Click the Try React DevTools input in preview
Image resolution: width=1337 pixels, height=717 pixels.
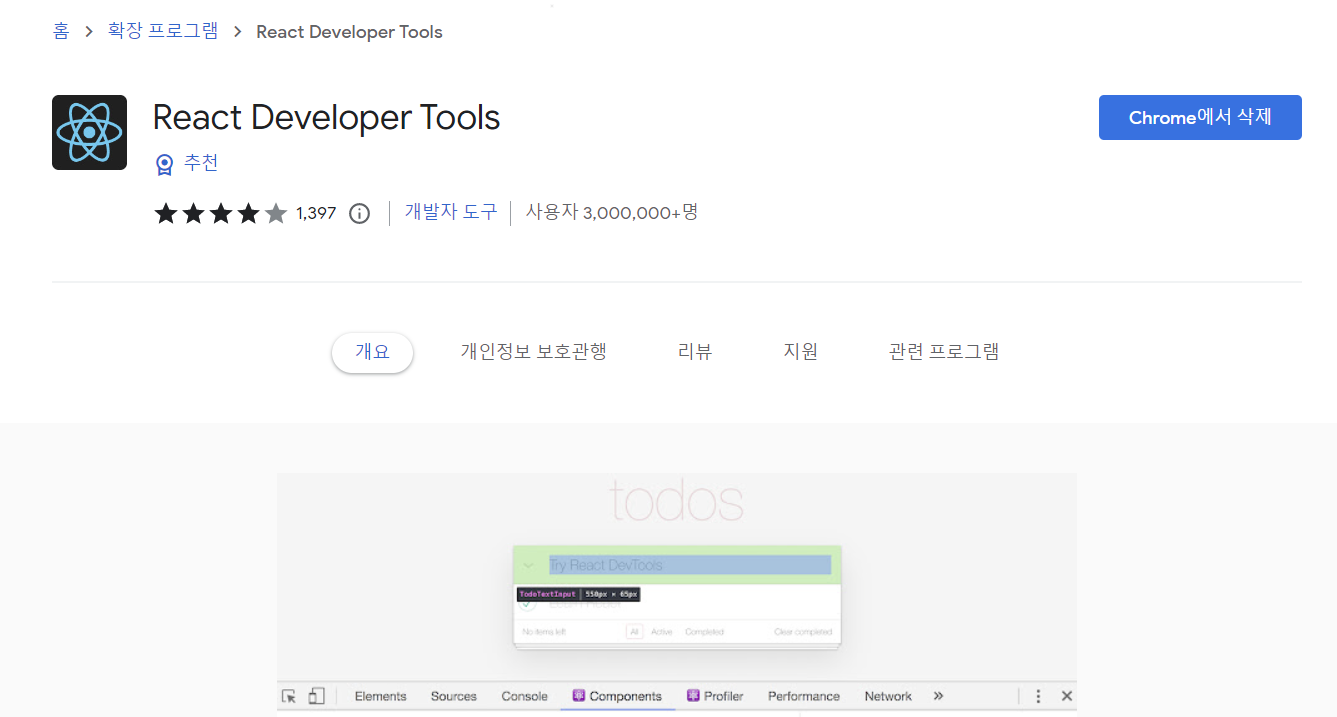(x=690, y=565)
